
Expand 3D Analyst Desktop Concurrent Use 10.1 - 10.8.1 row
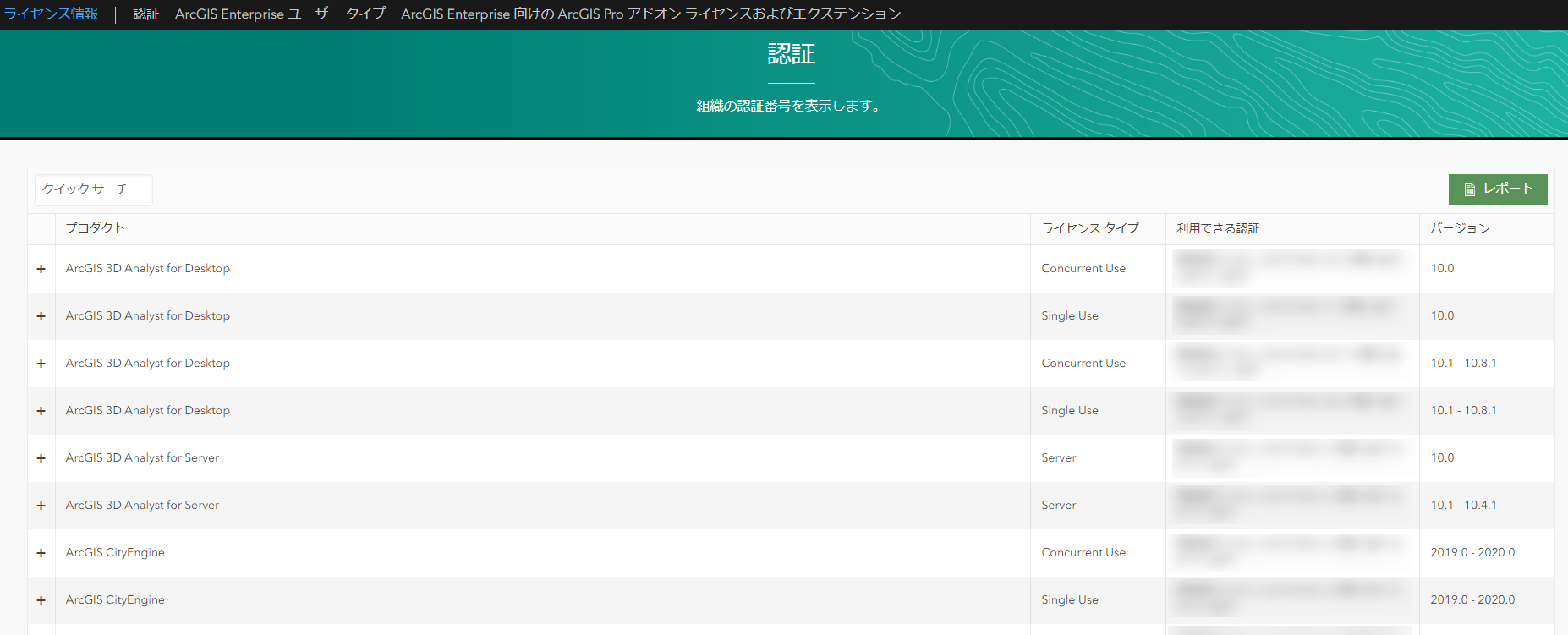click(x=41, y=363)
